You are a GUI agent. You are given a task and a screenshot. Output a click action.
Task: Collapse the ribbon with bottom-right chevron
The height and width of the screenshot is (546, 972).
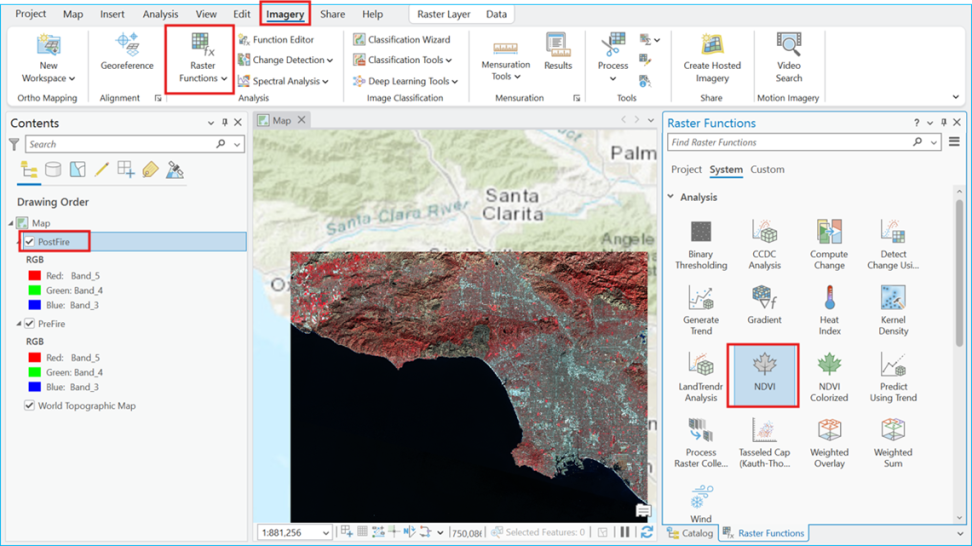tap(955, 97)
